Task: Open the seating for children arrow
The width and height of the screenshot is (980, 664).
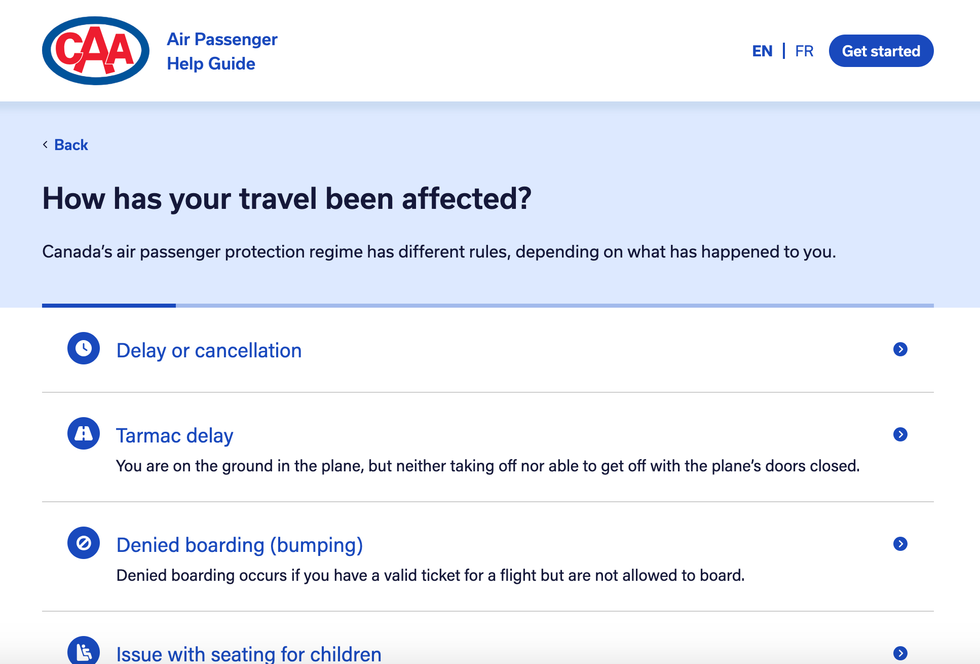Action: coord(900,653)
